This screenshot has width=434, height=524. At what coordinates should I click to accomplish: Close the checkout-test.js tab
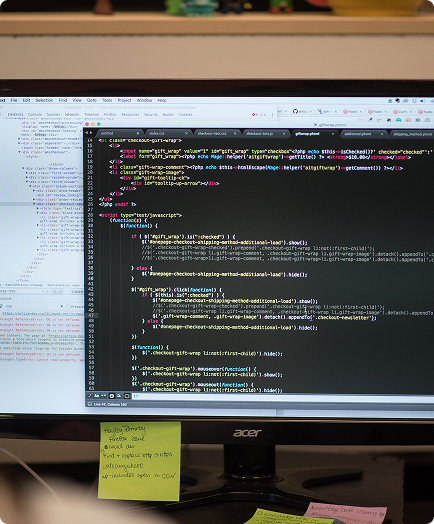[284, 134]
